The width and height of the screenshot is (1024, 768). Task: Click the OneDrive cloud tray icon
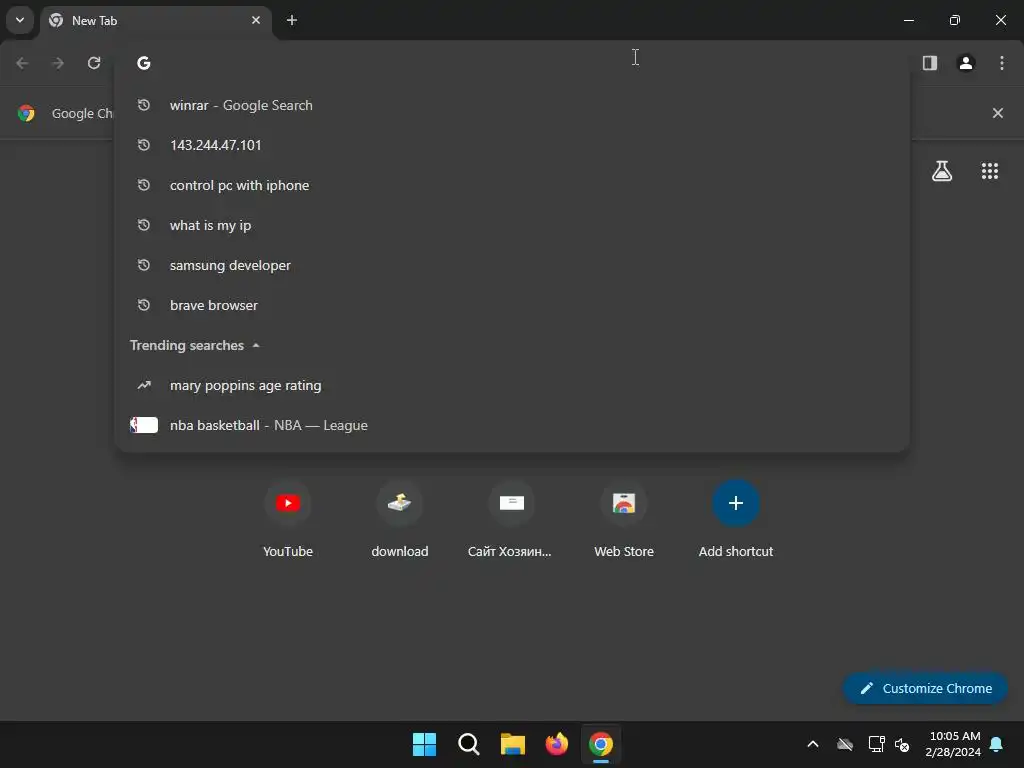tap(844, 744)
